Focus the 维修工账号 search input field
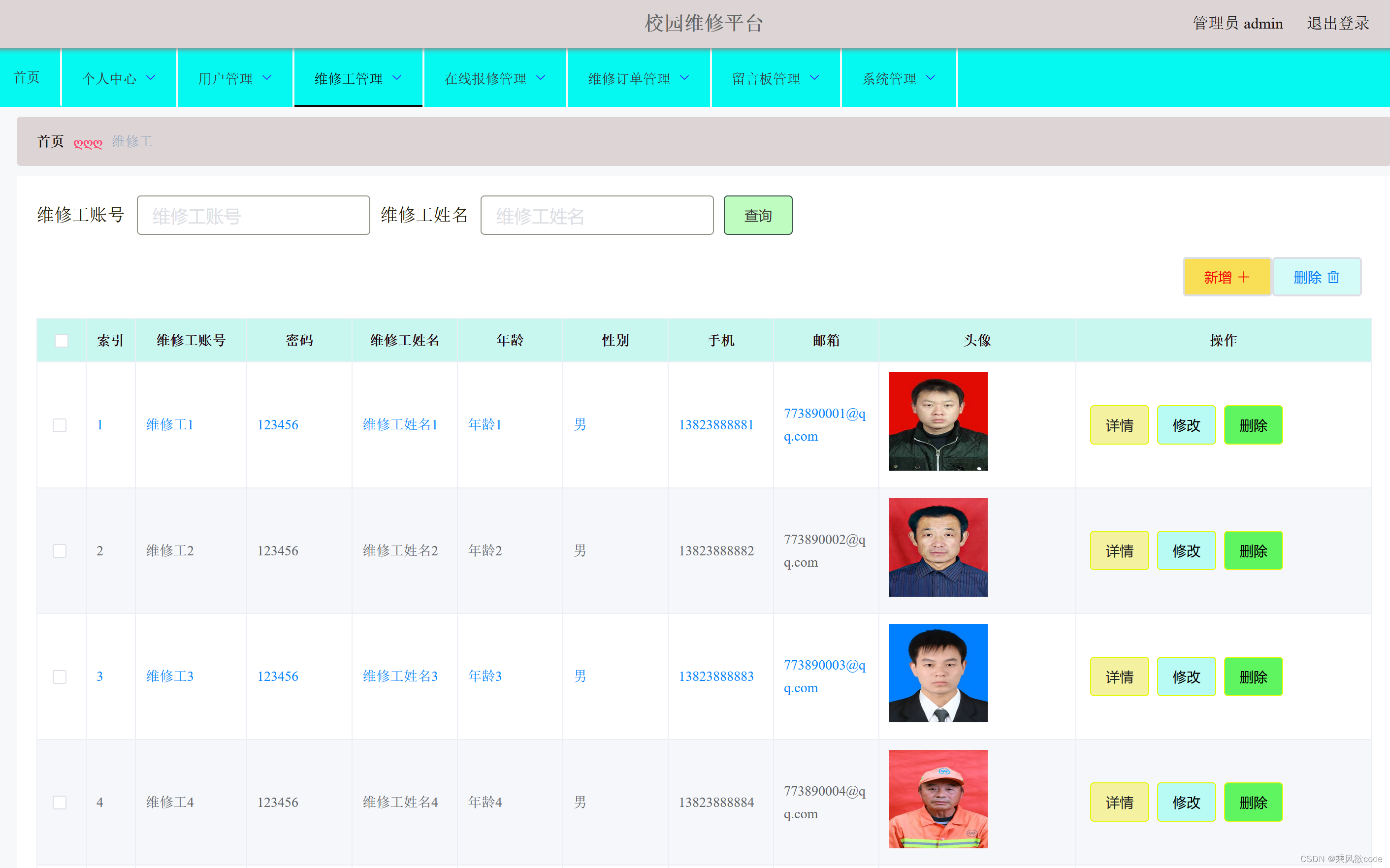The image size is (1390, 868). (x=253, y=215)
